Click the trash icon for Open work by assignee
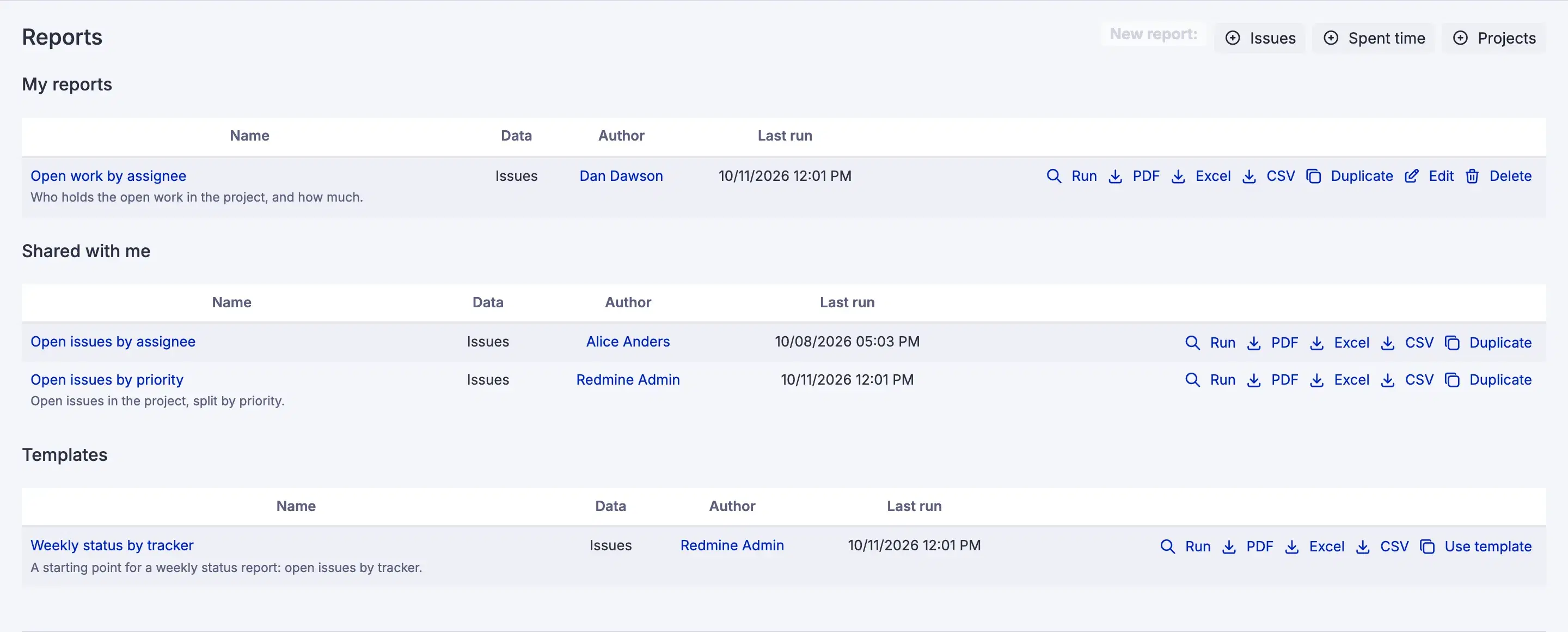 [1472, 176]
